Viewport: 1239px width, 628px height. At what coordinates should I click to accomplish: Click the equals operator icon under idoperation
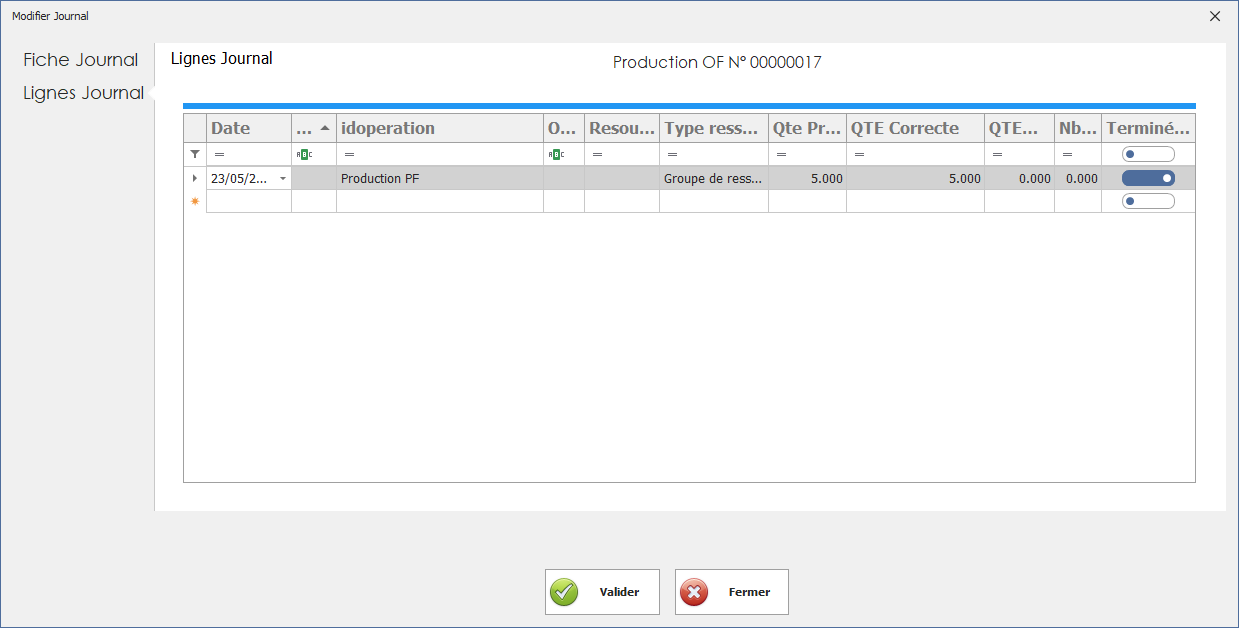point(349,154)
